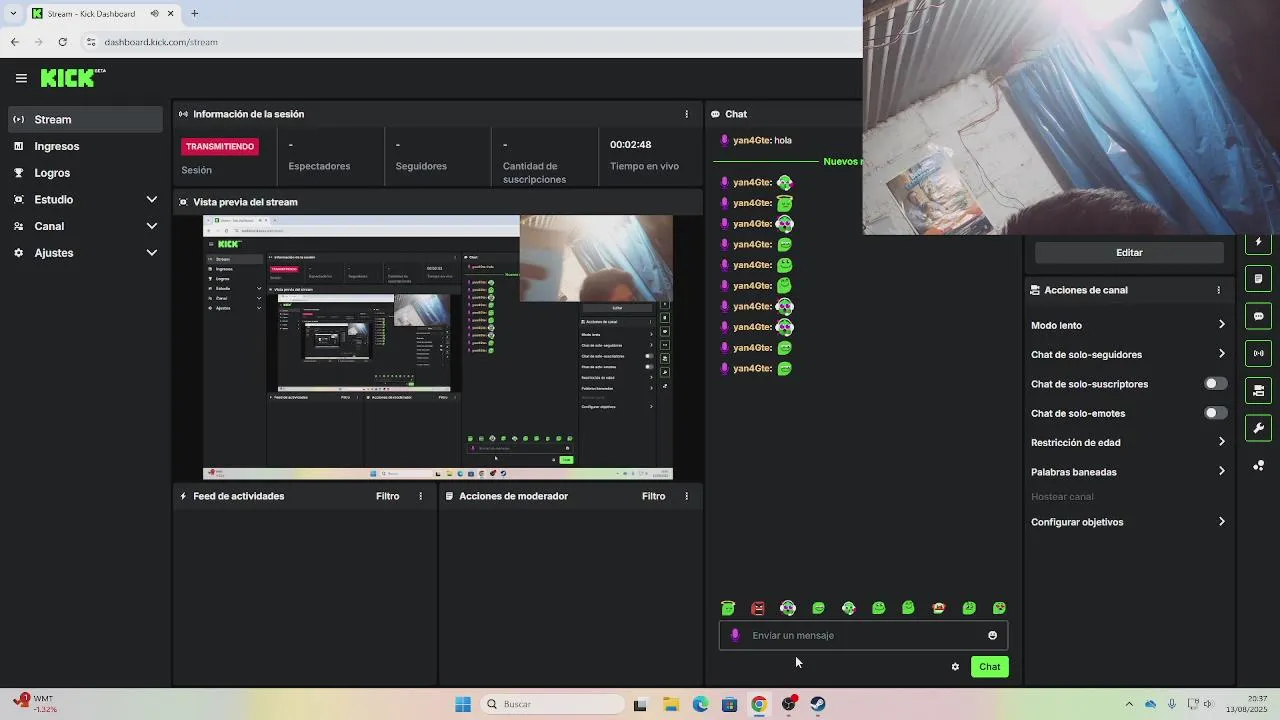Open the document notes widget in right rail

1259,279
